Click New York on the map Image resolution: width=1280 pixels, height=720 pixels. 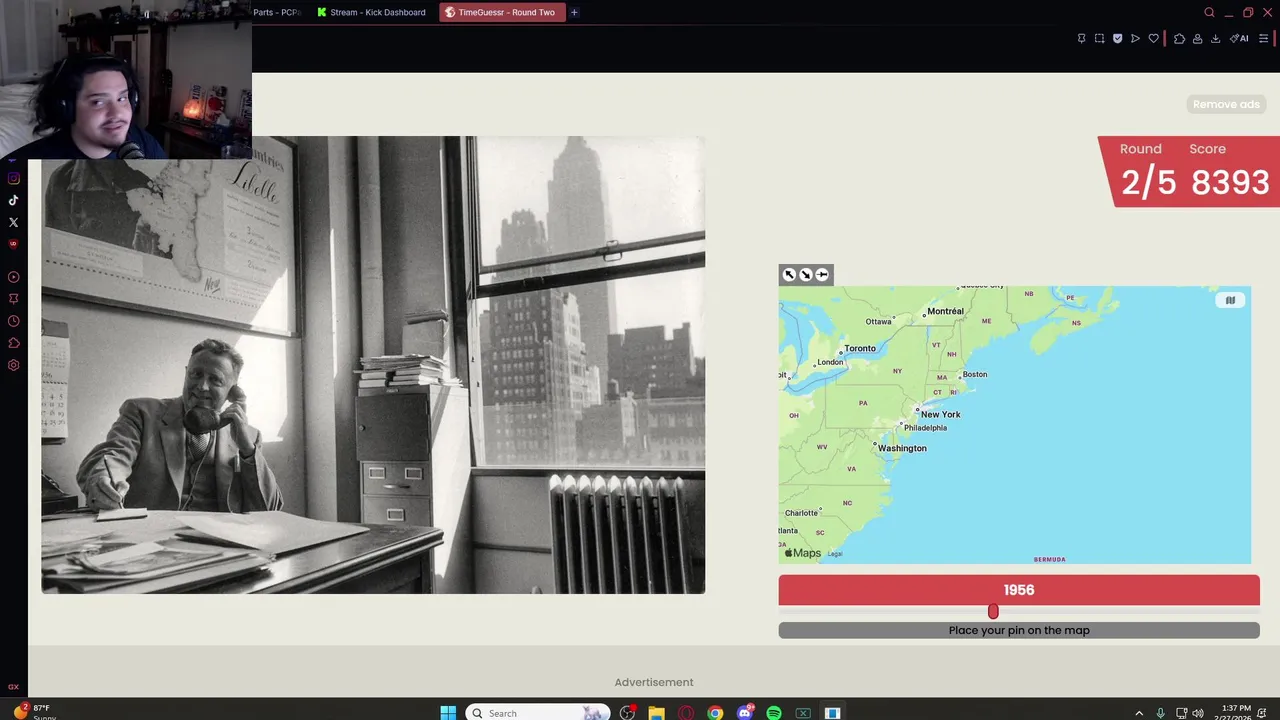pyautogui.click(x=940, y=414)
